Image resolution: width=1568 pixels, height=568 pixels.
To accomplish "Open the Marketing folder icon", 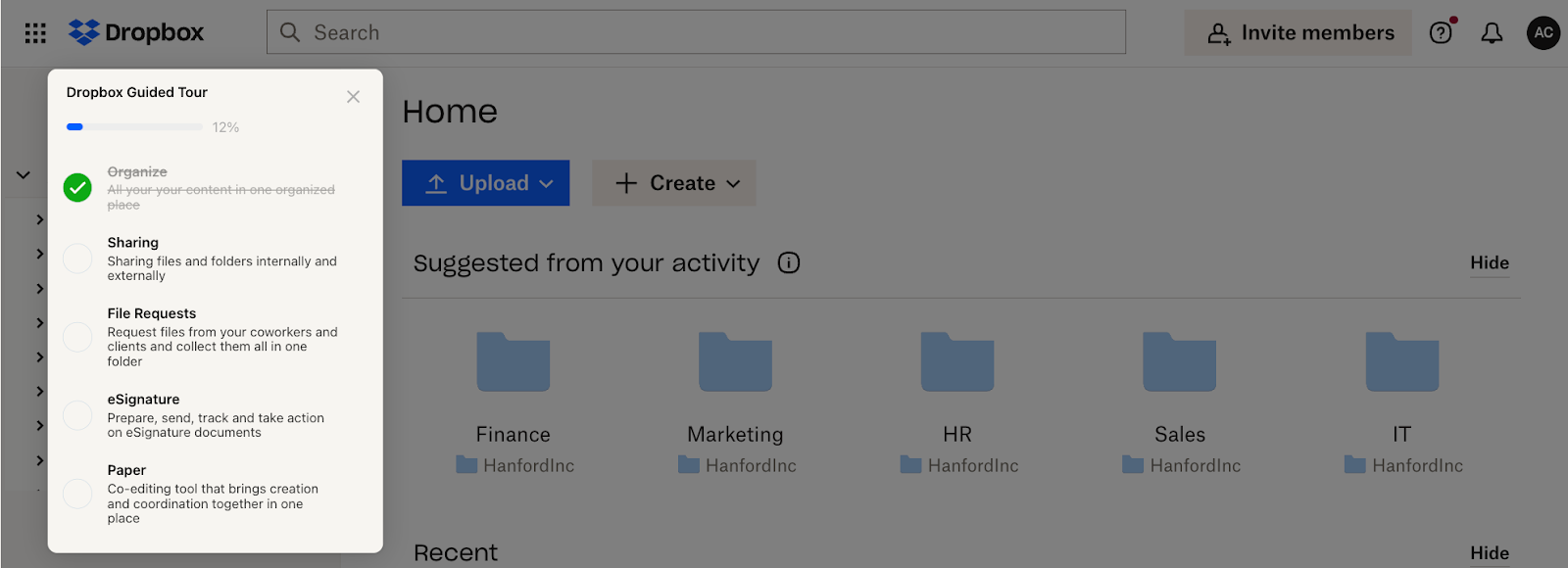I will (x=735, y=361).
